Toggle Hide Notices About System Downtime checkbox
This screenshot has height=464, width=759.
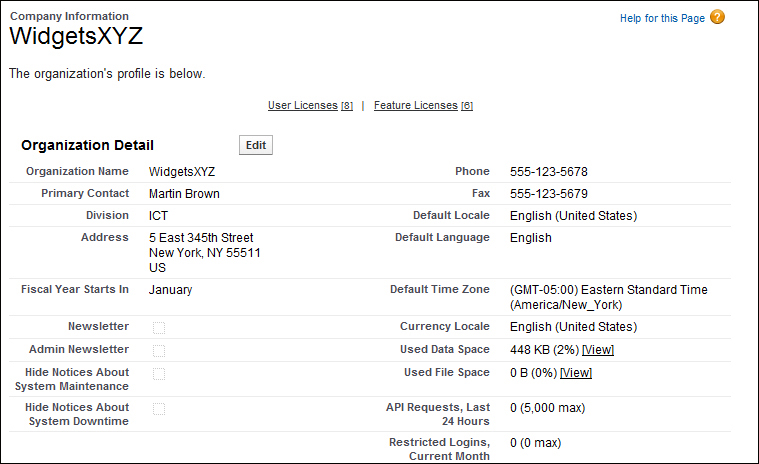point(159,409)
